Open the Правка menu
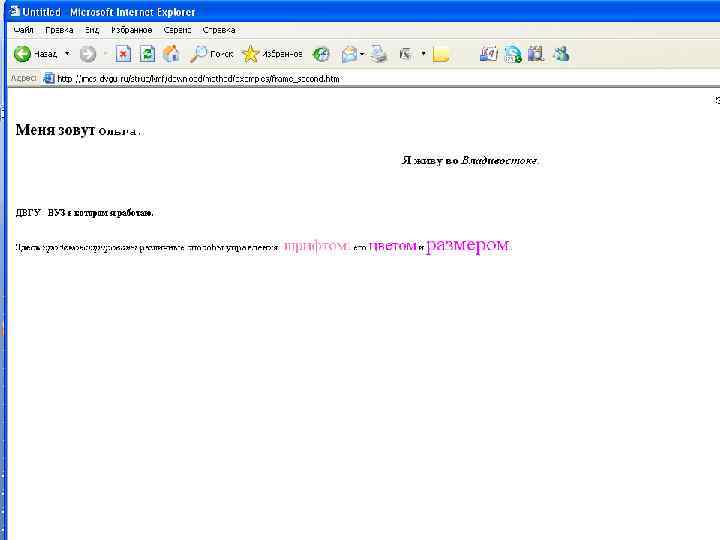This screenshot has width=720, height=540. pyautogui.click(x=59, y=30)
